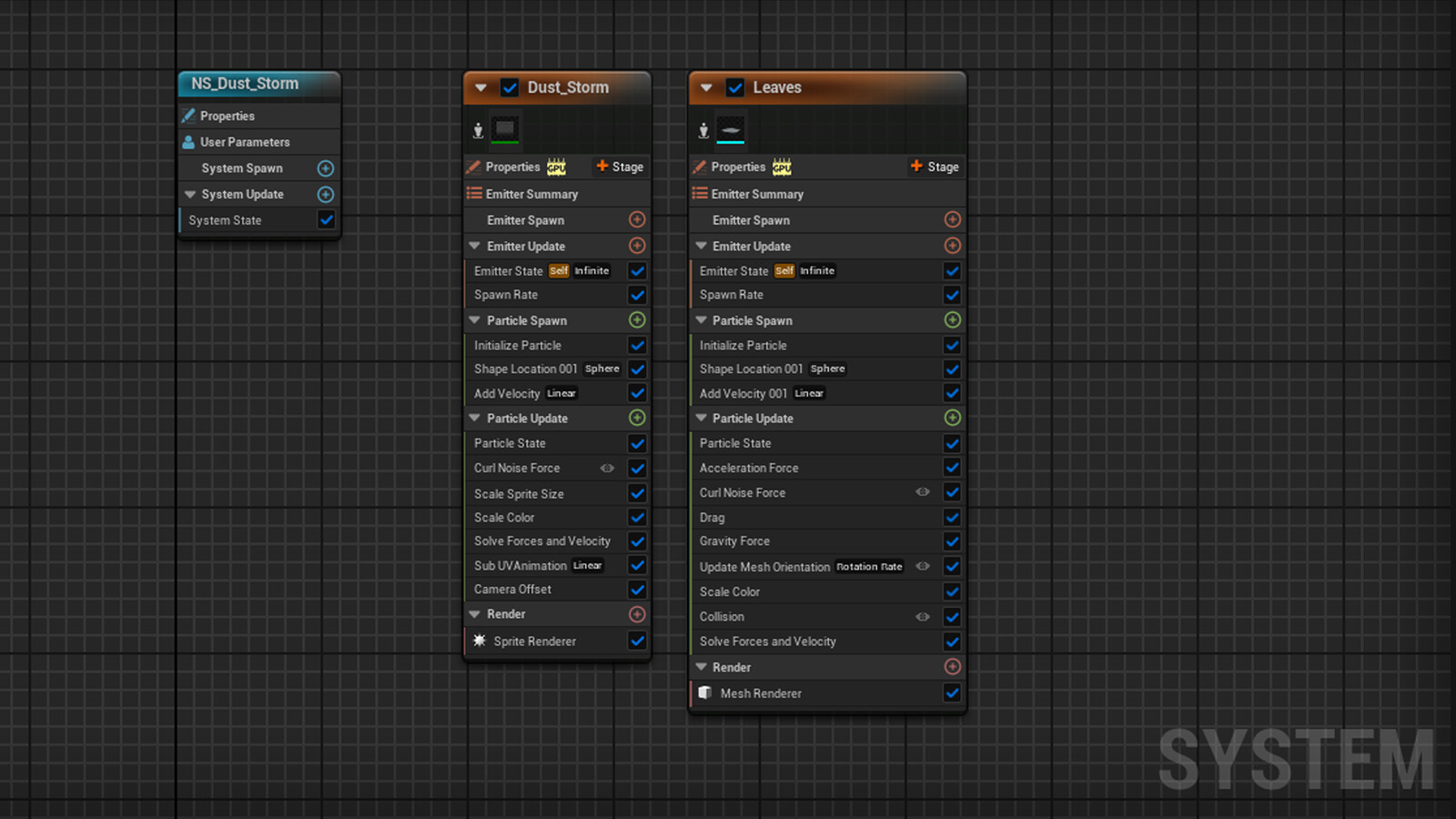Uncheck Mesh Renderer checkbox
This screenshot has width=1456, height=819.
click(952, 693)
